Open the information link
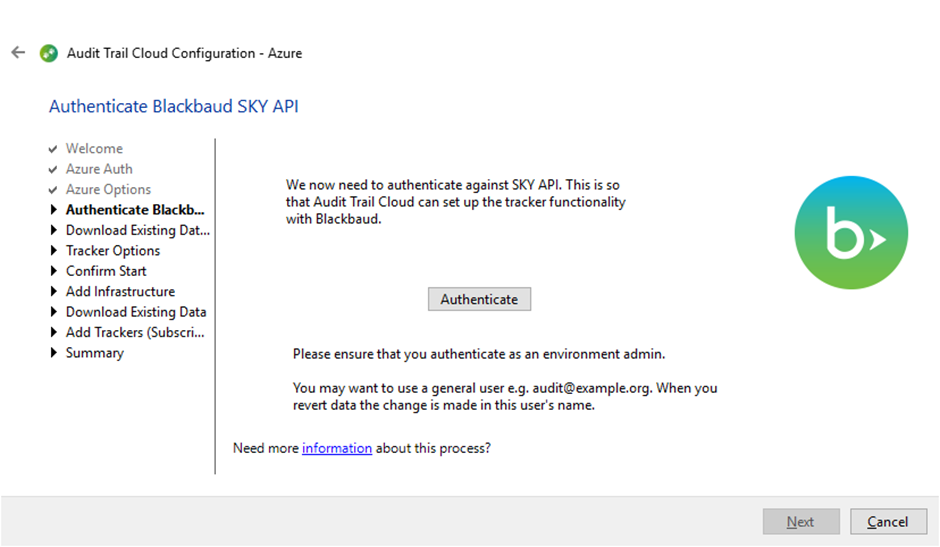The height and width of the screenshot is (547, 940). 337,448
